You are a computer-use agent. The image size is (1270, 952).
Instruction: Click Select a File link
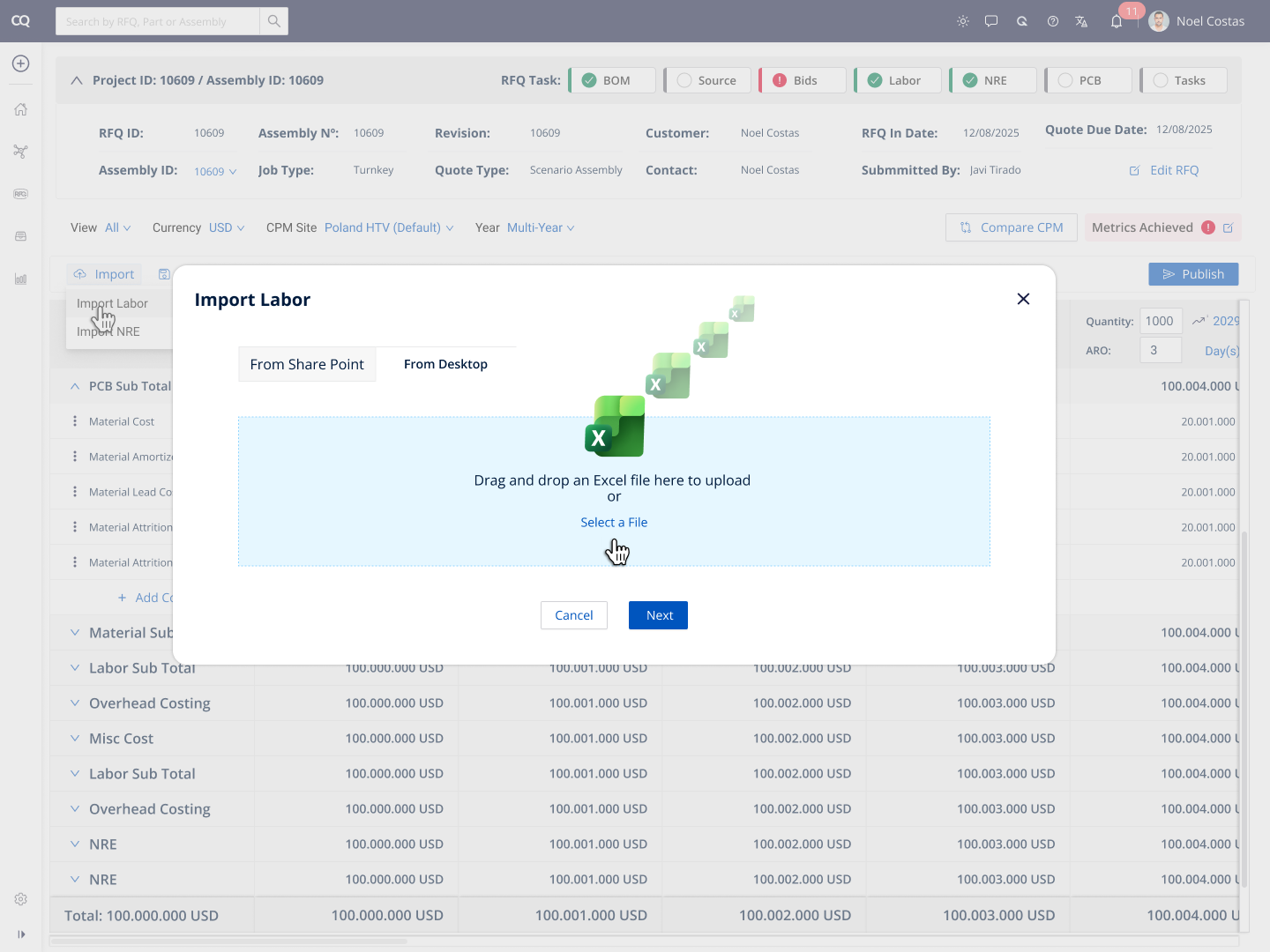click(x=614, y=522)
